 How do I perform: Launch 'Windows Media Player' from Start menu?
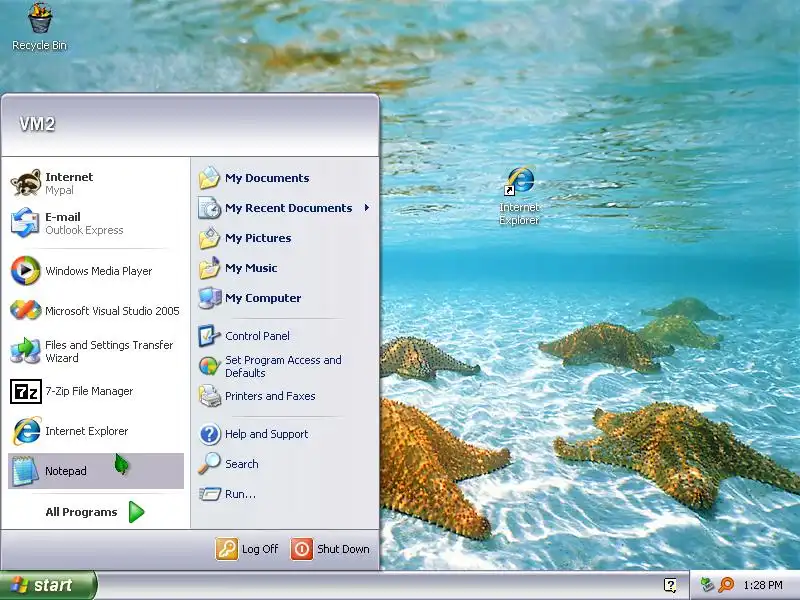(96, 271)
